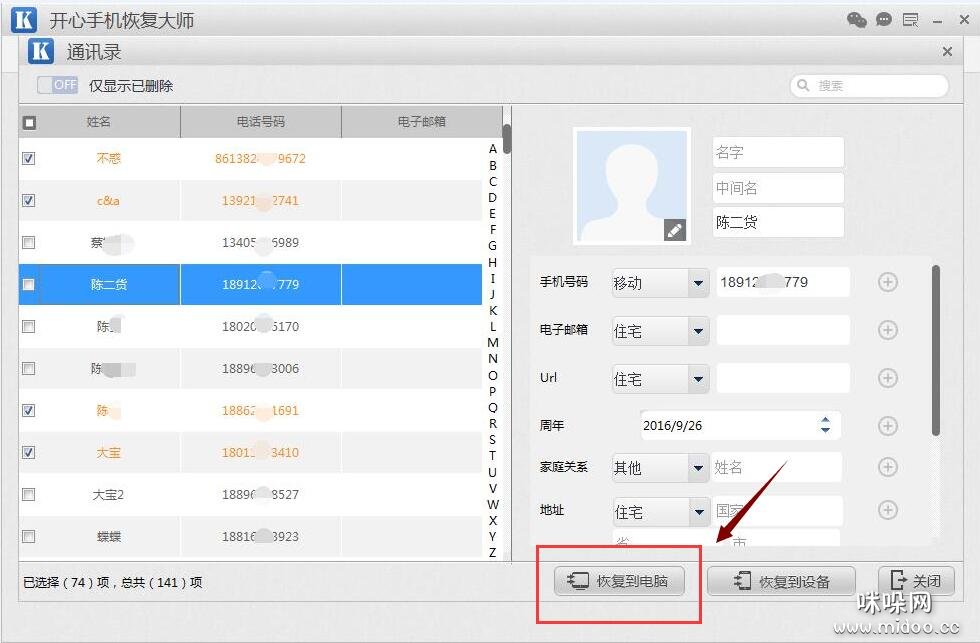The image size is (980, 643).
Task: Toggle the select-all checkbox in header
Action: click(29, 122)
